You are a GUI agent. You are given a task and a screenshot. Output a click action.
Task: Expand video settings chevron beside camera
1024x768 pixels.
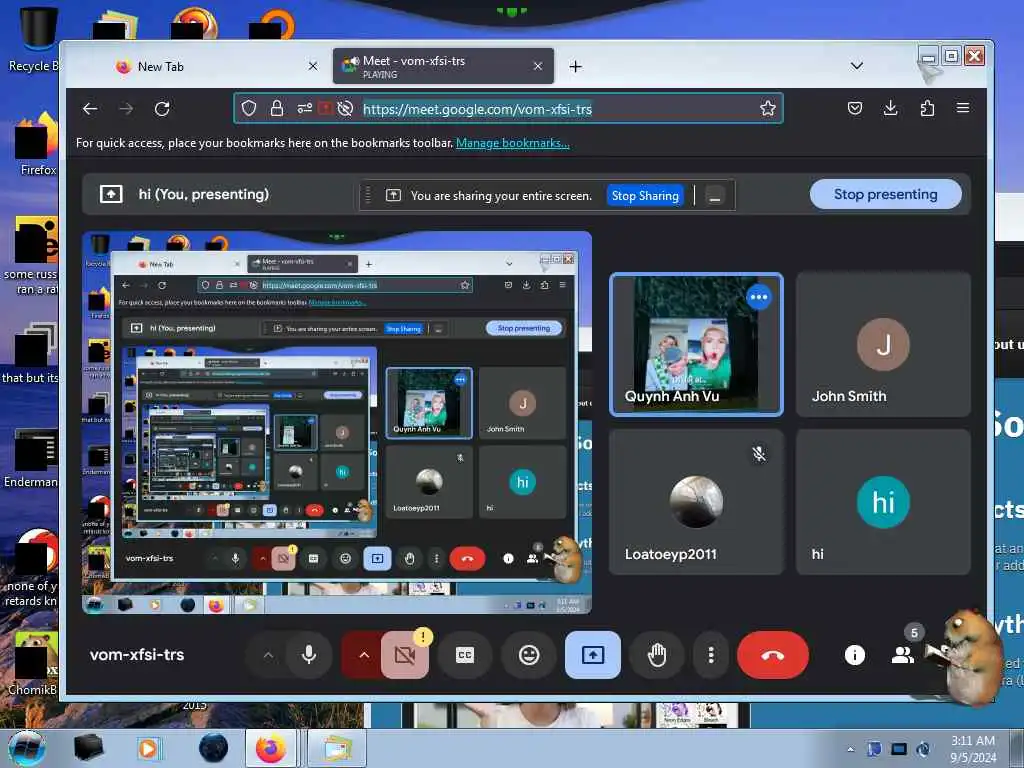(x=364, y=655)
